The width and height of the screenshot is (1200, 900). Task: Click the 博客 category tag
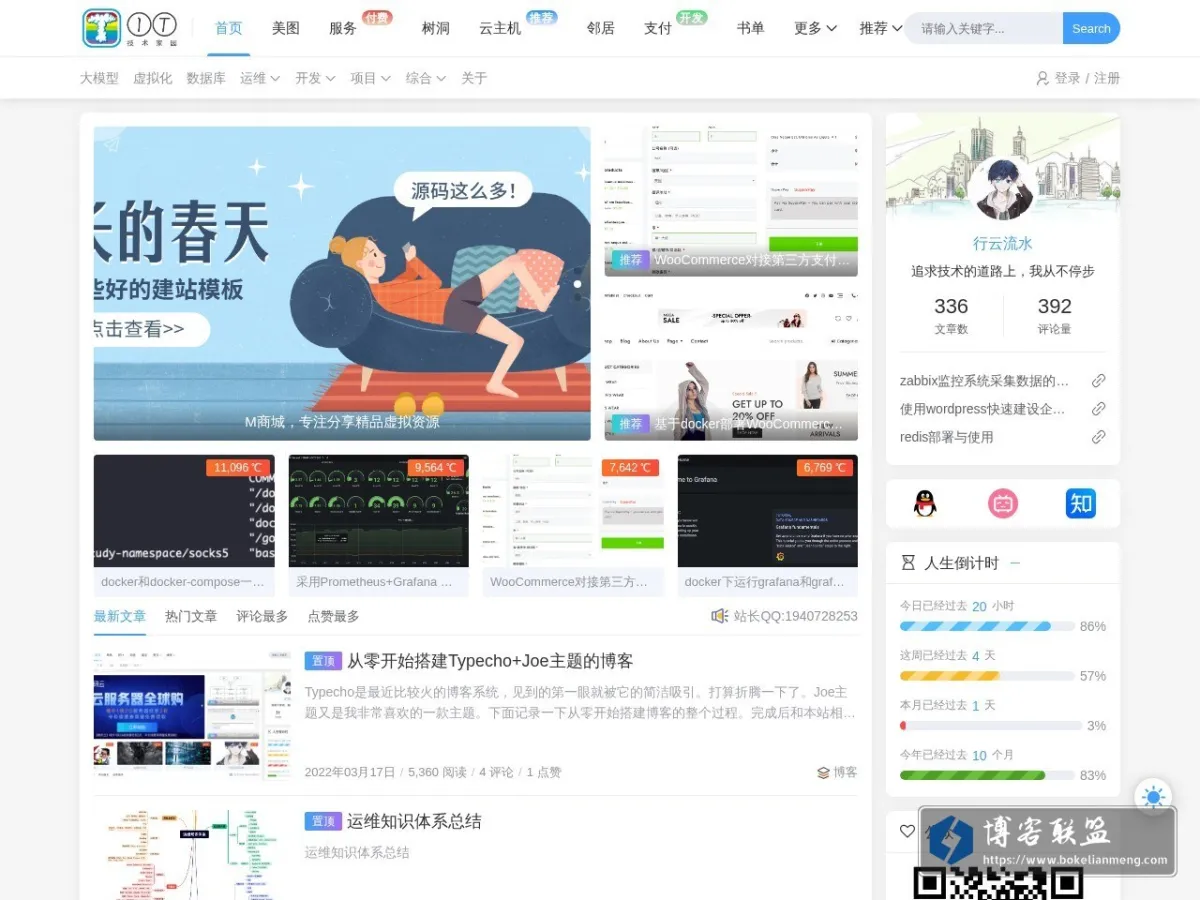pyautogui.click(x=845, y=772)
